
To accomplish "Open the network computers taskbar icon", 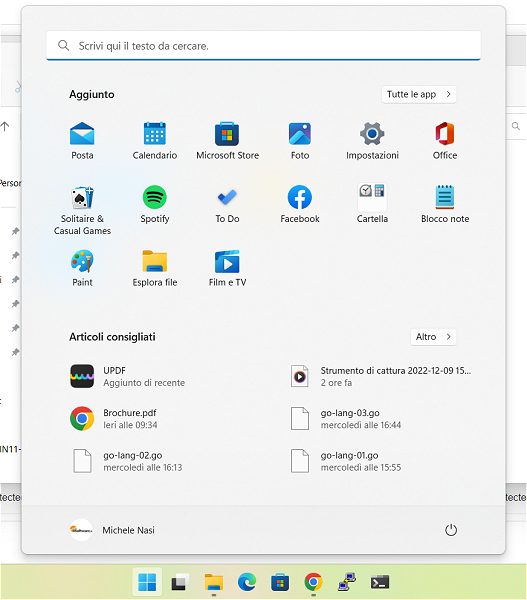I will (347, 582).
